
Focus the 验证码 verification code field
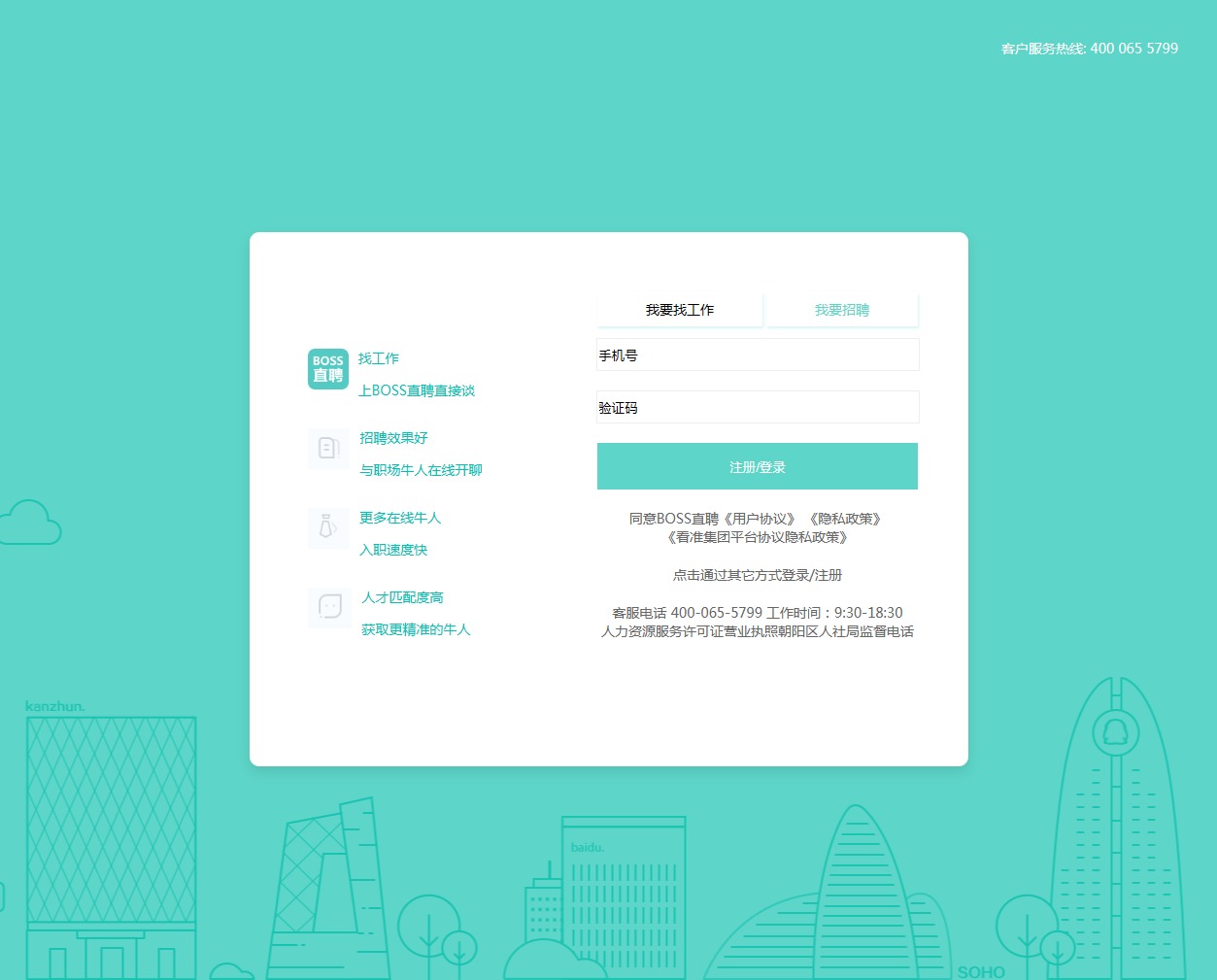[758, 408]
